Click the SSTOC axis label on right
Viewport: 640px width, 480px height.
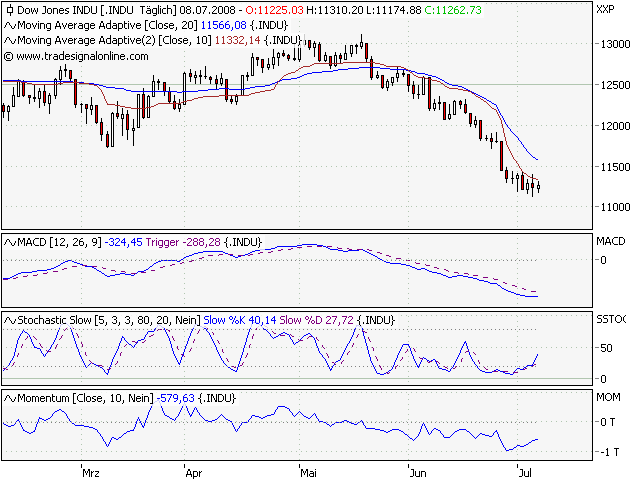click(x=610, y=320)
